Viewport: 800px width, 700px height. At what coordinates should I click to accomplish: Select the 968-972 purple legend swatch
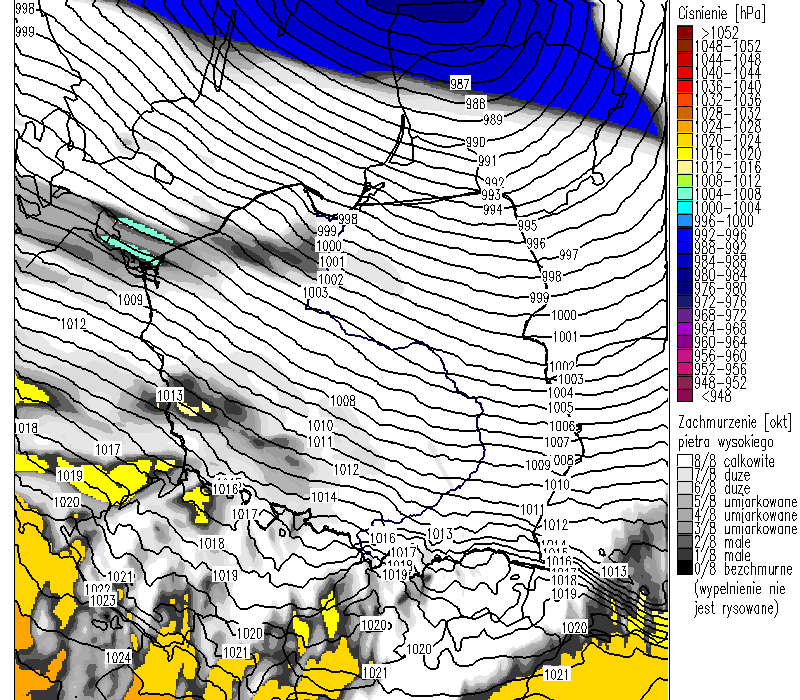(x=685, y=315)
